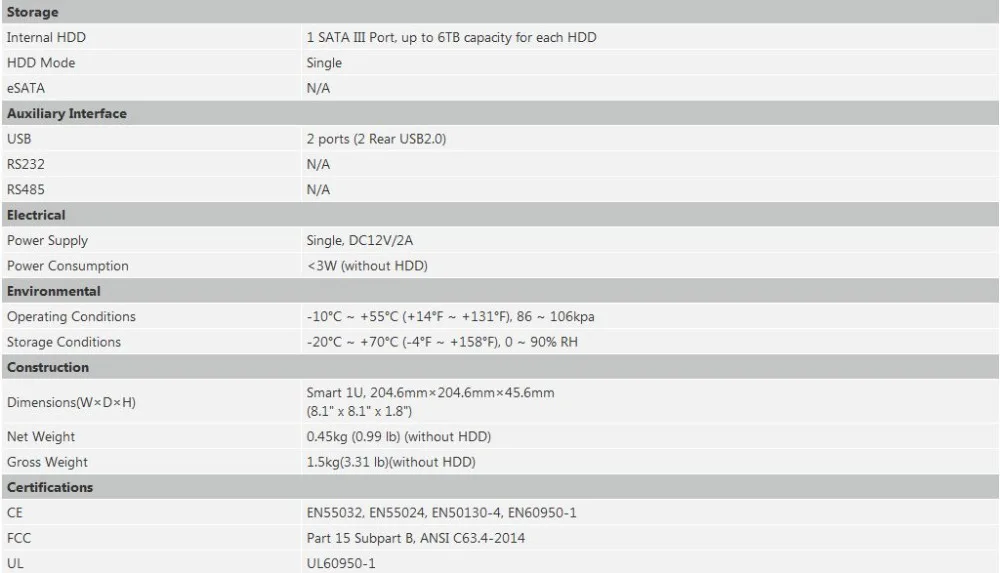Click the Certifications section header
Screen dimensions: 1000x573
point(50,487)
